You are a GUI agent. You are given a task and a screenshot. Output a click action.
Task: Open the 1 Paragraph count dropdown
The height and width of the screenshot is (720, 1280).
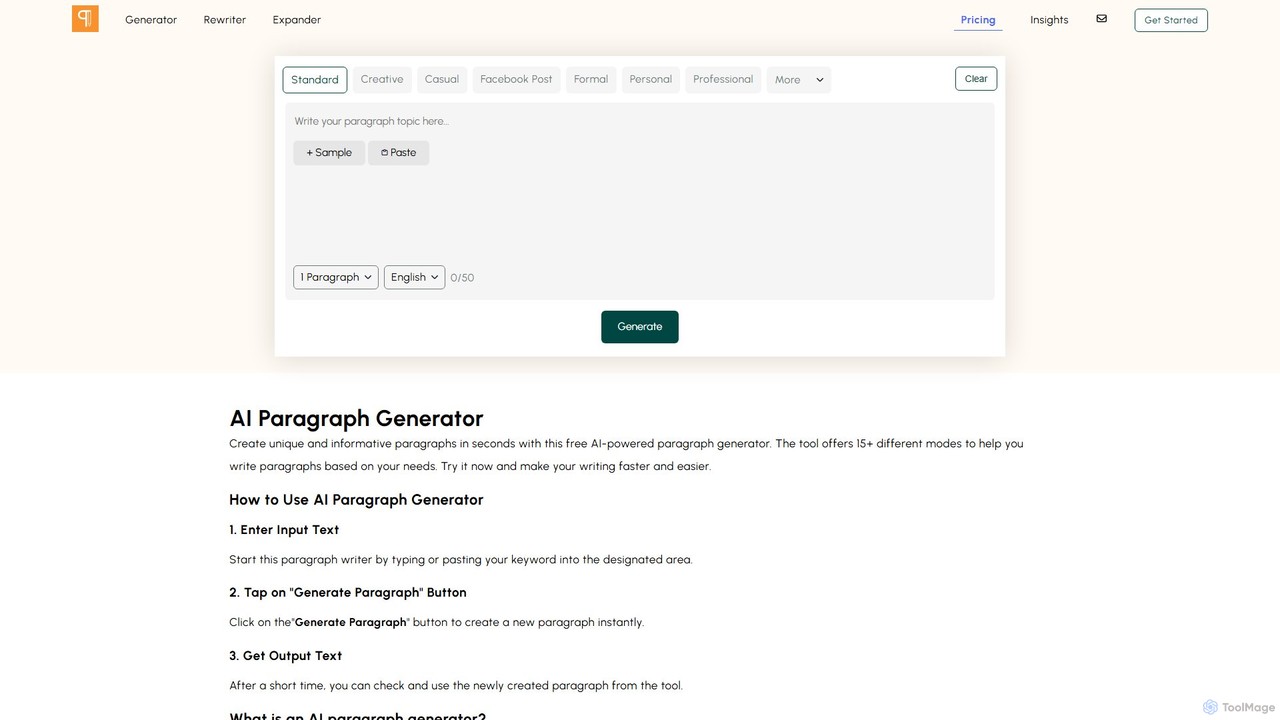point(336,277)
